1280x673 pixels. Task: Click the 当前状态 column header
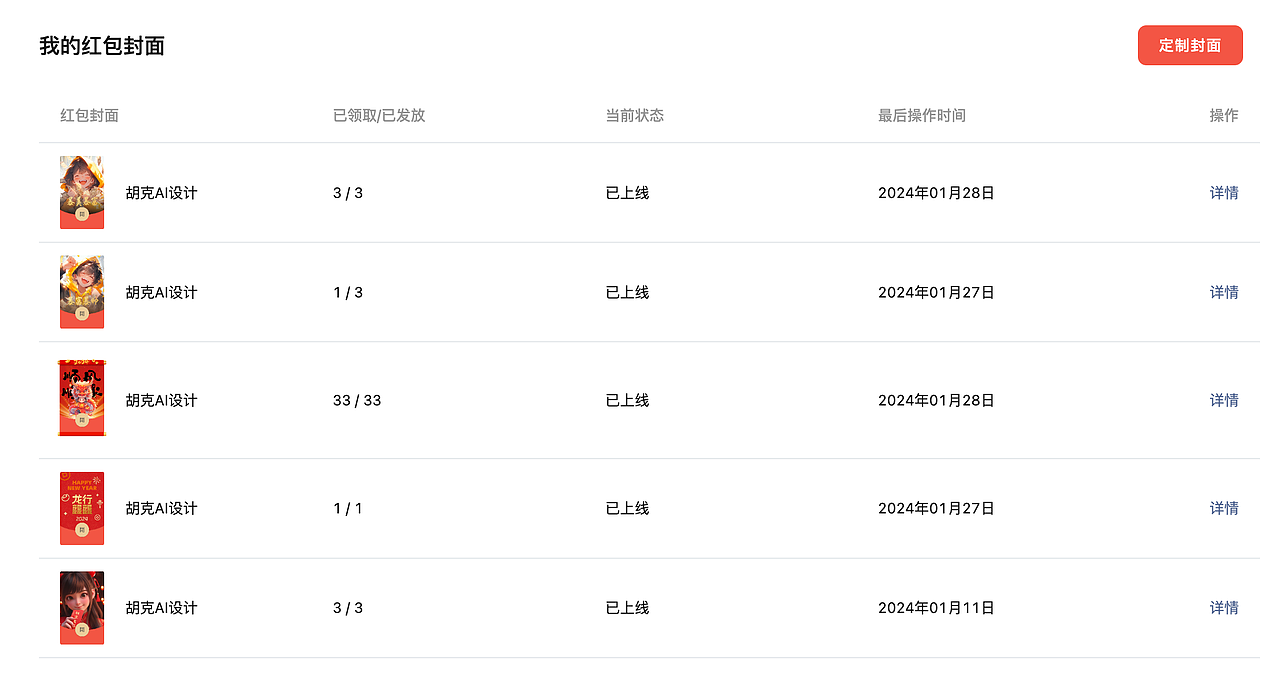point(635,115)
